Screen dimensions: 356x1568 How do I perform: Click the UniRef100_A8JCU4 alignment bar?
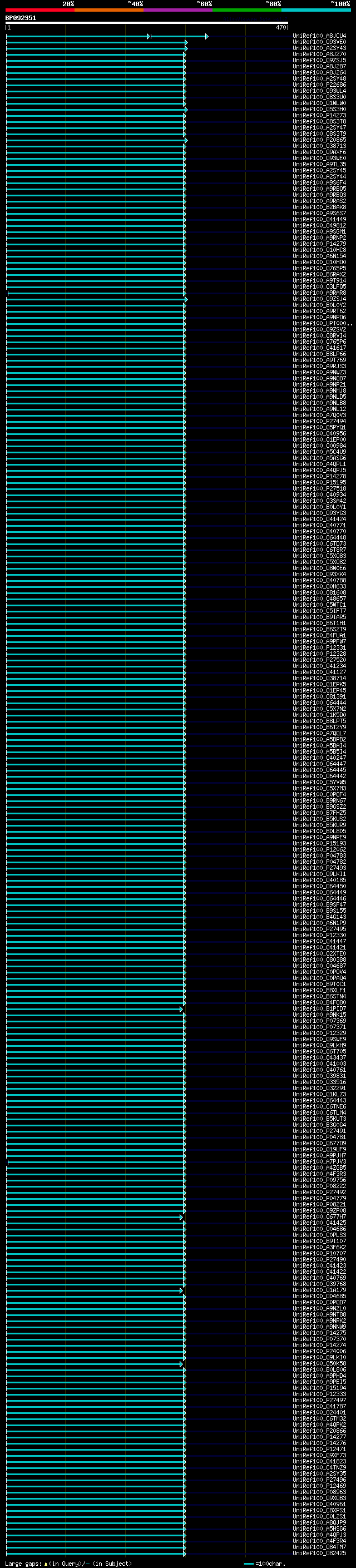pyautogui.click(x=107, y=37)
